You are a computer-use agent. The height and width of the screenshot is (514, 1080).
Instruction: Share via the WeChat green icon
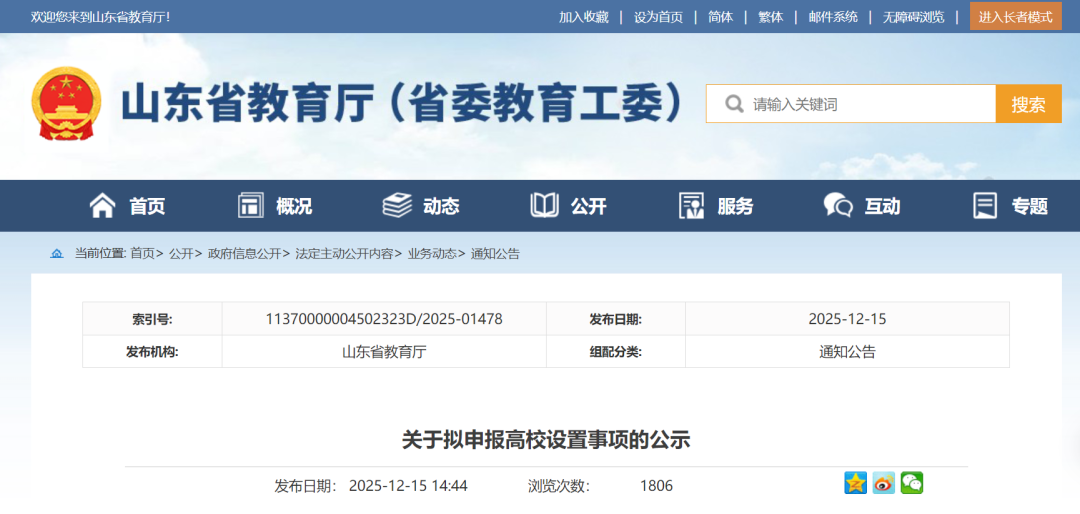pyautogui.click(x=911, y=483)
